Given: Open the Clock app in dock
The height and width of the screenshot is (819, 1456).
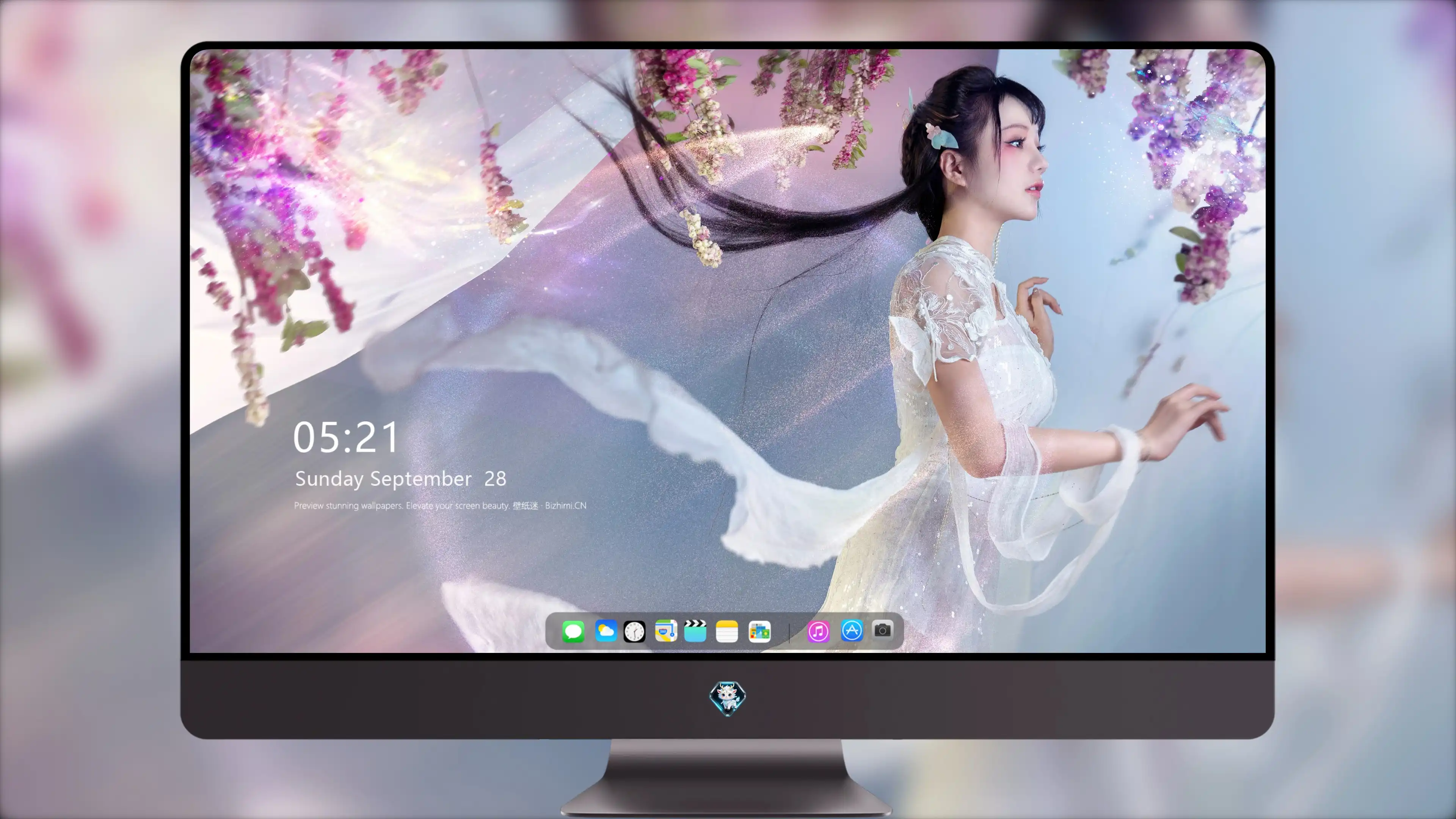Looking at the screenshot, I should pyautogui.click(x=634, y=631).
